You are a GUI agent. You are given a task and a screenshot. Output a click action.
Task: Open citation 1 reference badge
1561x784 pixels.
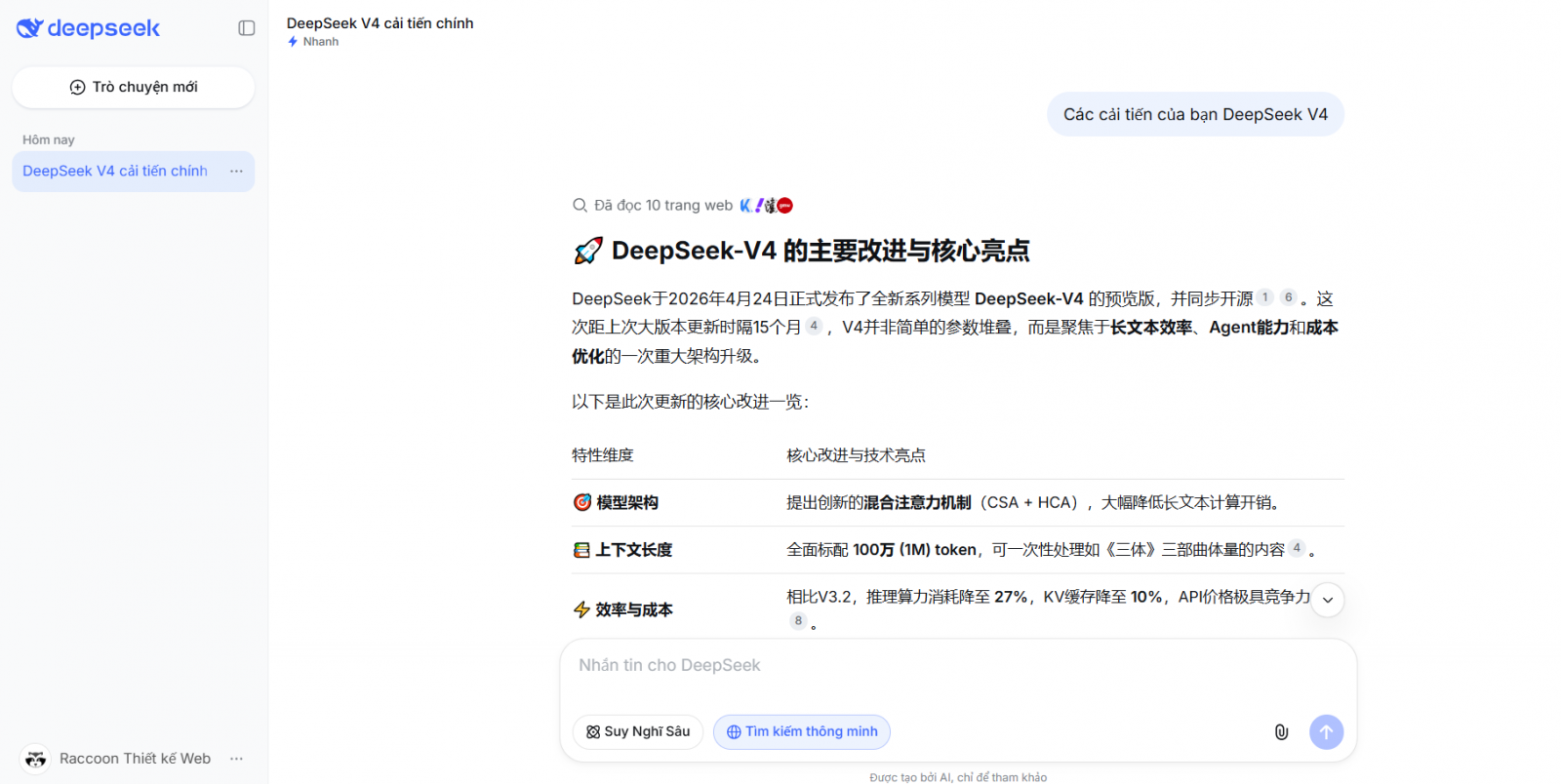[x=1265, y=297]
